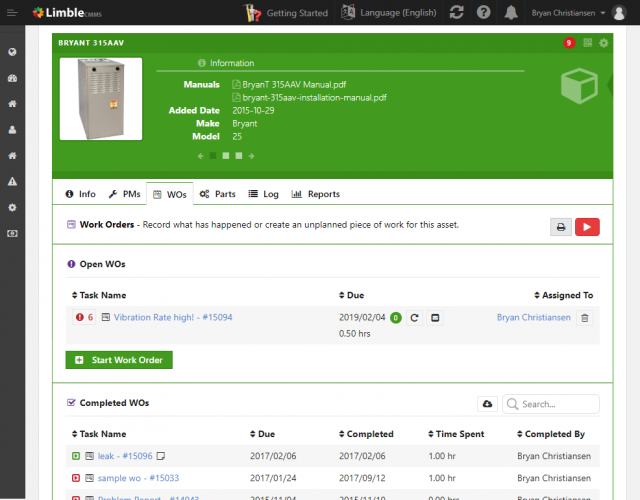The width and height of the screenshot is (640, 500).
Task: Click the notifications bell icon
Action: click(511, 13)
